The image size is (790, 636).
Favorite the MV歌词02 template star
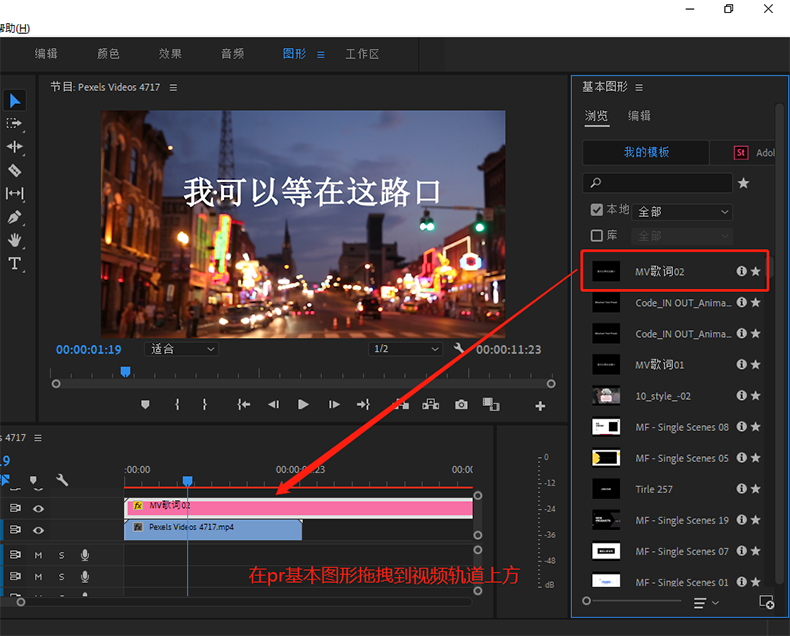click(756, 271)
